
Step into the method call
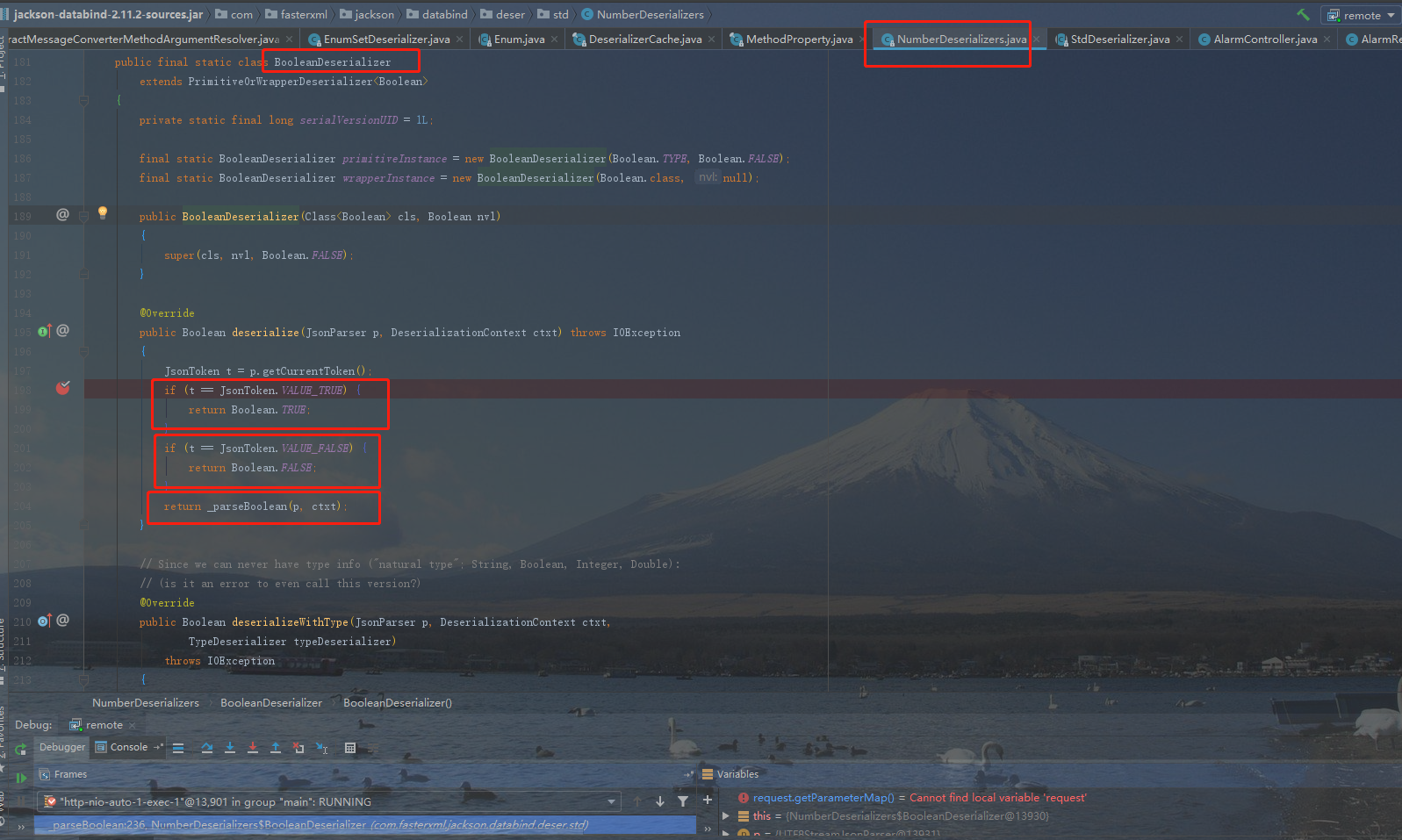point(230,748)
